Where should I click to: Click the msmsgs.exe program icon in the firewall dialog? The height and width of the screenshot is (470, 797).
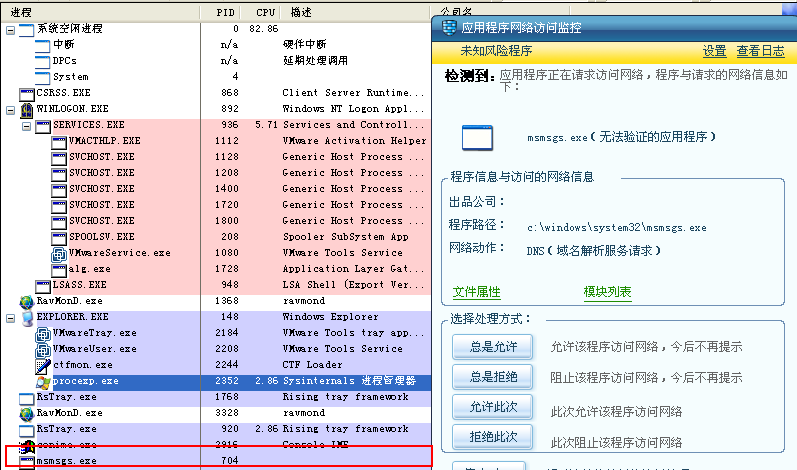[477, 137]
